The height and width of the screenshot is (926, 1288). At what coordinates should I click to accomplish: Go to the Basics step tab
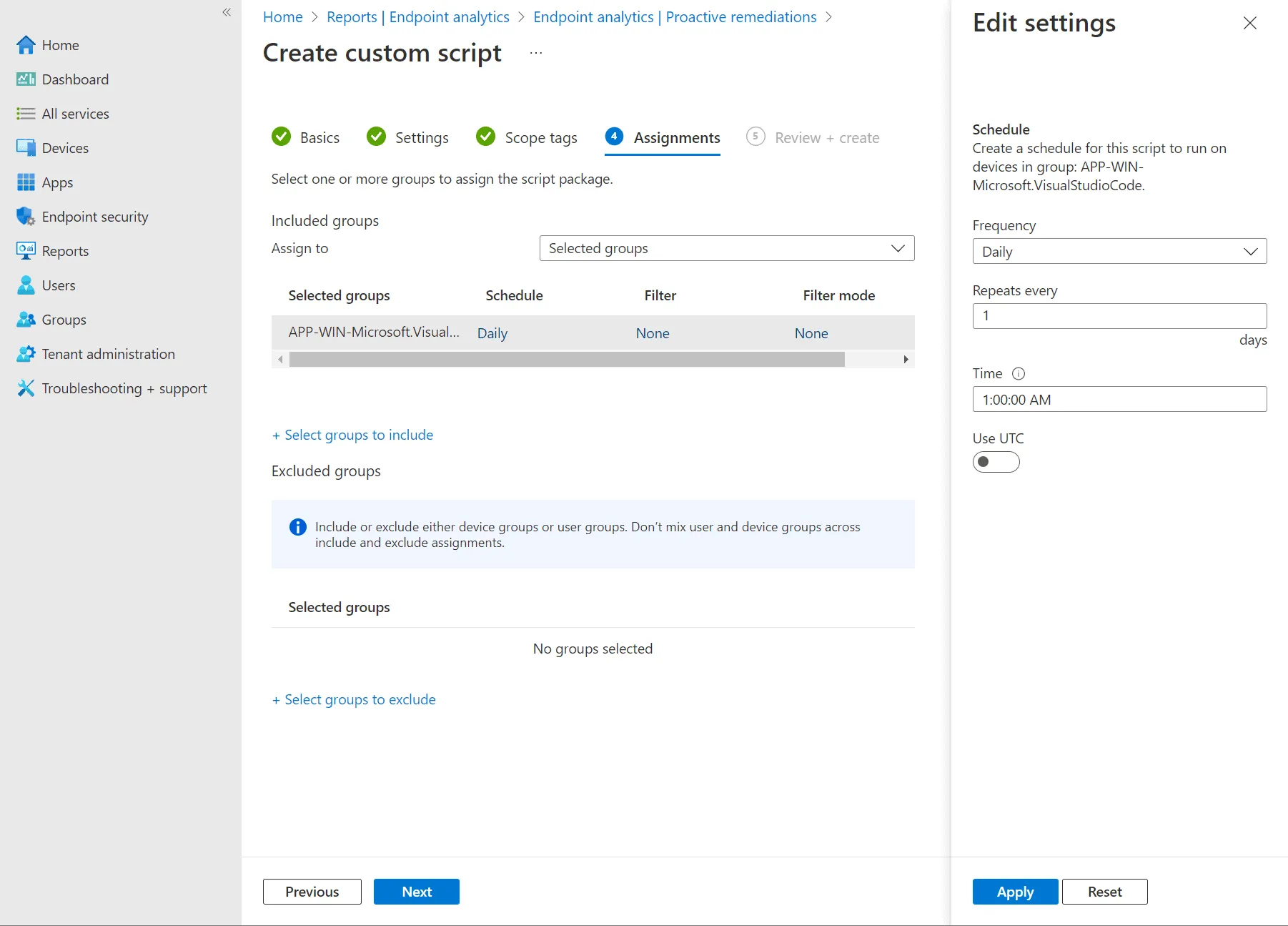pos(306,137)
